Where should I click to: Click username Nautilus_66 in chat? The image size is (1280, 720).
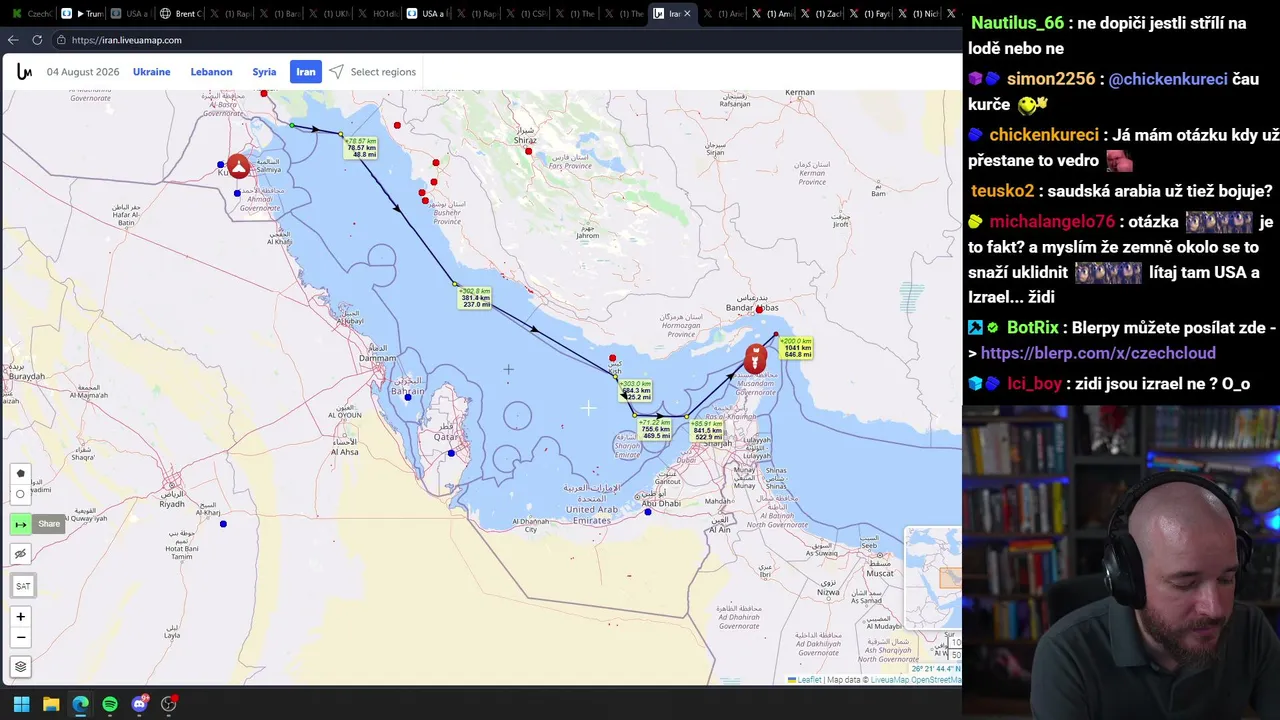click(x=1018, y=23)
